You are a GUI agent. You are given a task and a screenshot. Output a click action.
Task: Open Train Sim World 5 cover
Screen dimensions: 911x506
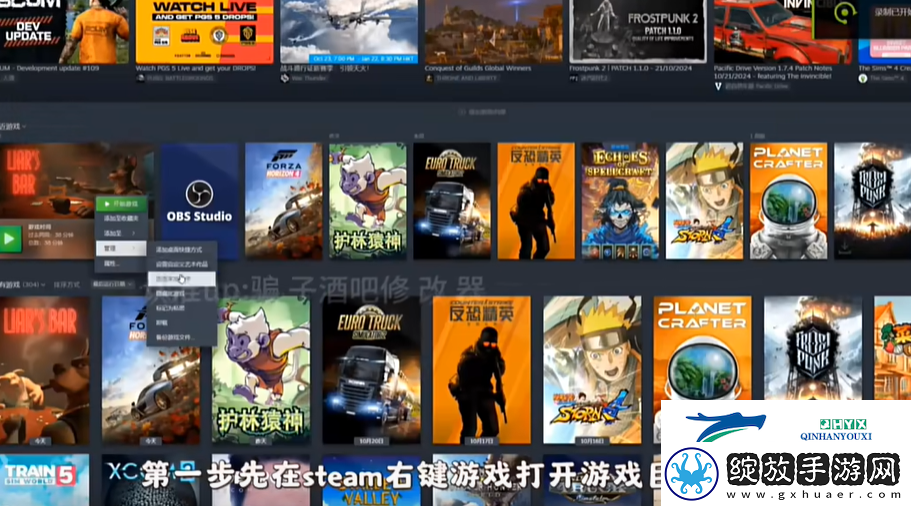coord(45,480)
